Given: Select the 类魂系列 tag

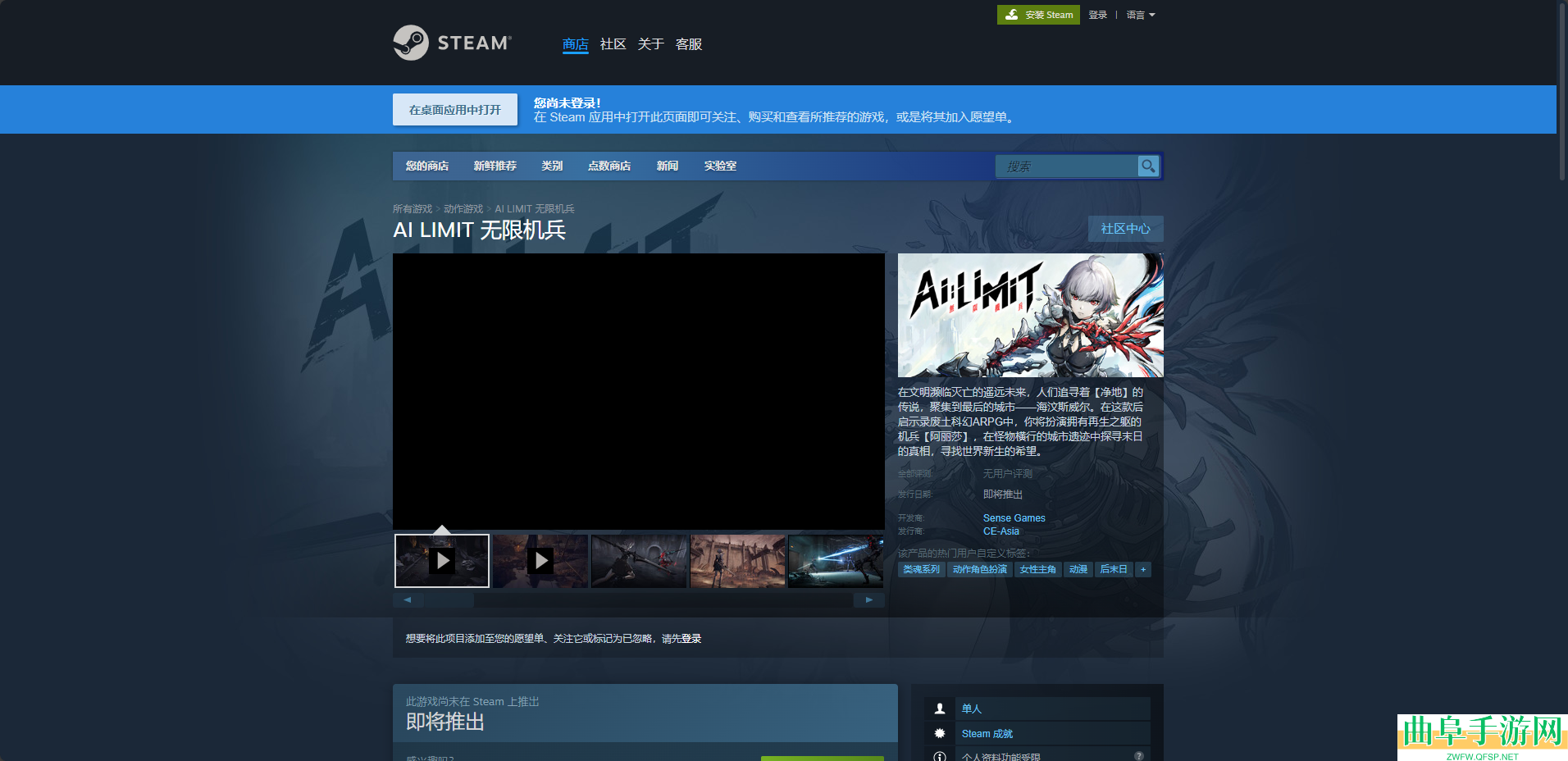Looking at the screenshot, I should click(922, 569).
